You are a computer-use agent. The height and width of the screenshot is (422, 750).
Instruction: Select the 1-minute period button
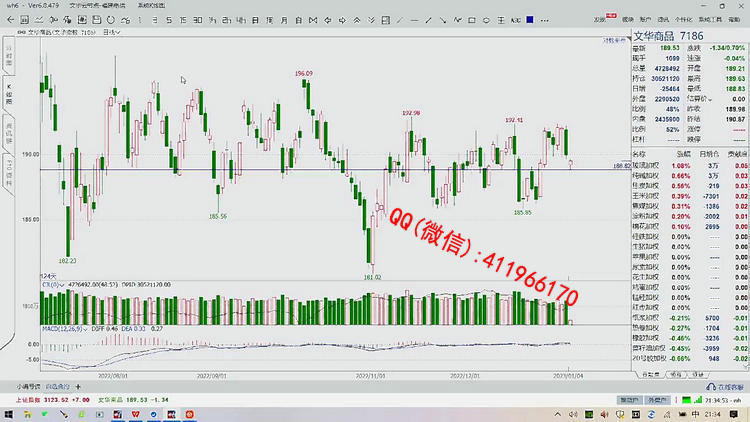coord(140,20)
